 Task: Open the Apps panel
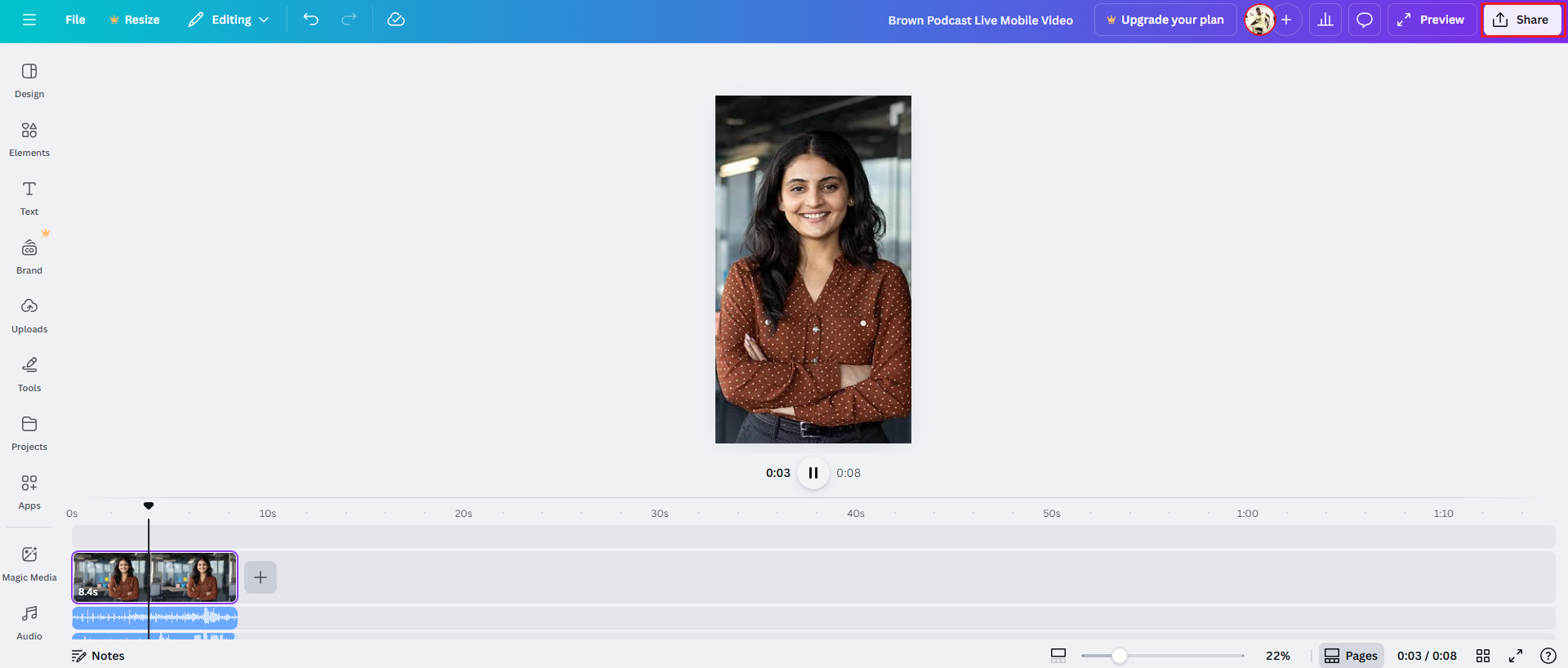tap(29, 492)
